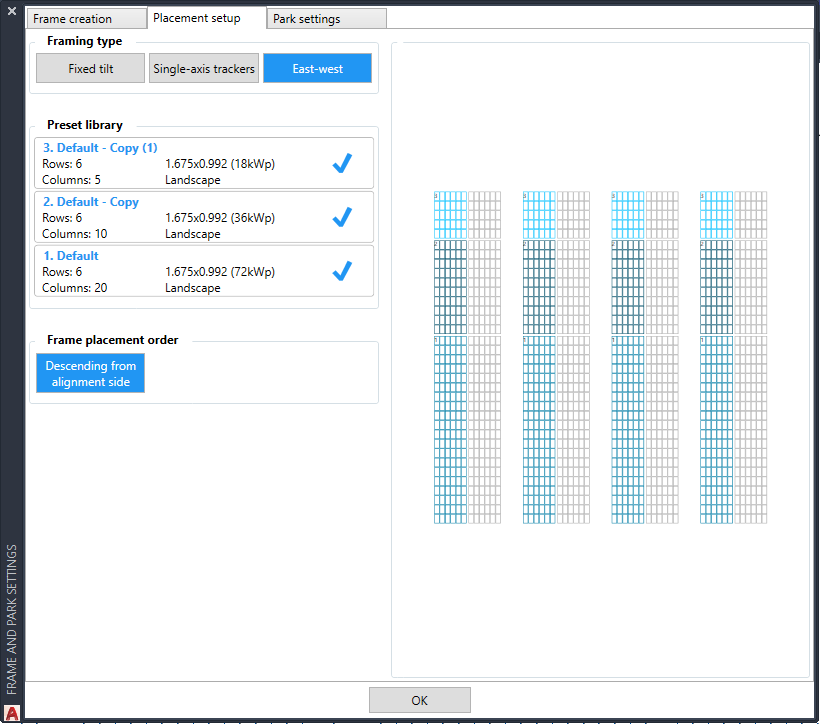
Task: Choose Single-axis trackers framing type
Action: [204, 69]
